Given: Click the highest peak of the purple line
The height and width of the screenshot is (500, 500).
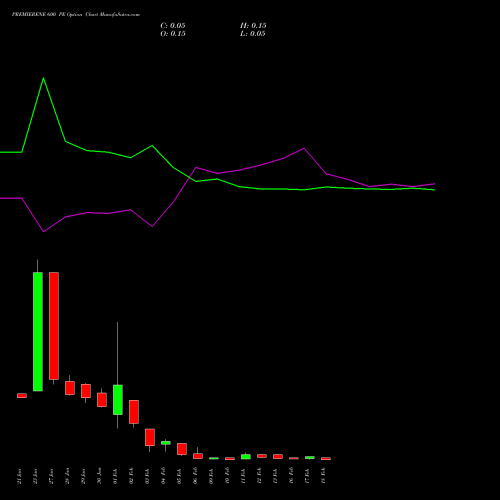Looking at the screenshot, I should pos(304,148).
